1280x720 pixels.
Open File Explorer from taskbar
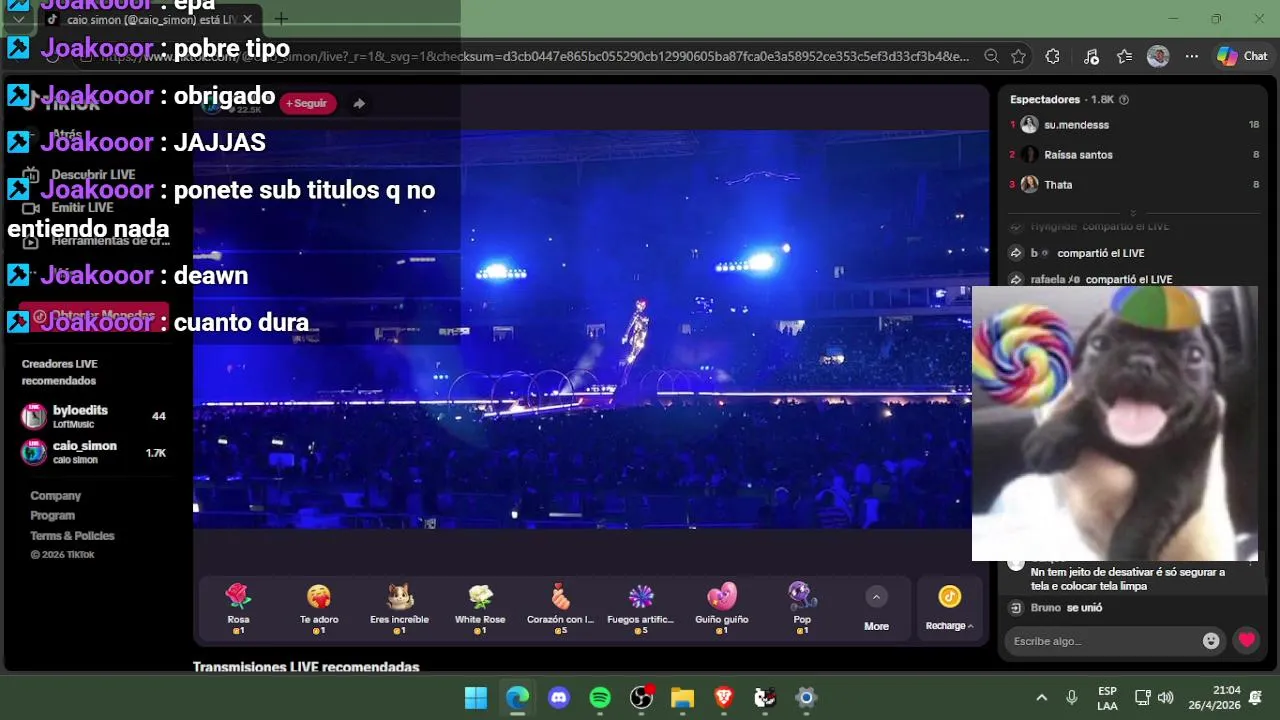(682, 698)
